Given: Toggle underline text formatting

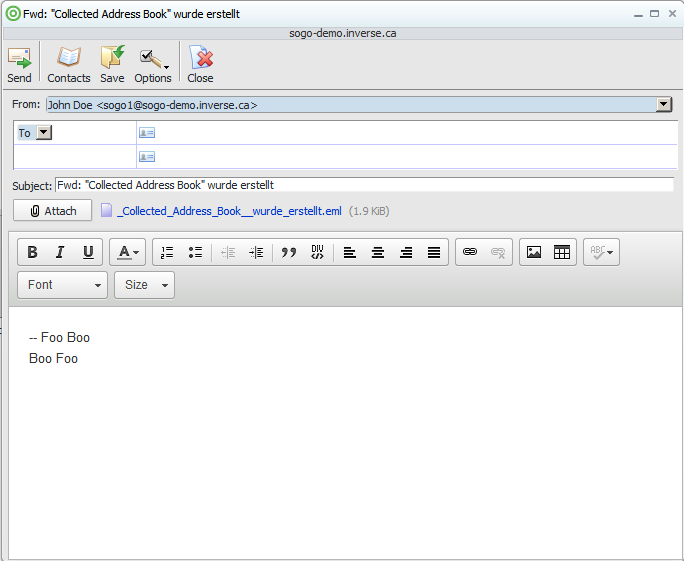Looking at the screenshot, I should (88, 253).
